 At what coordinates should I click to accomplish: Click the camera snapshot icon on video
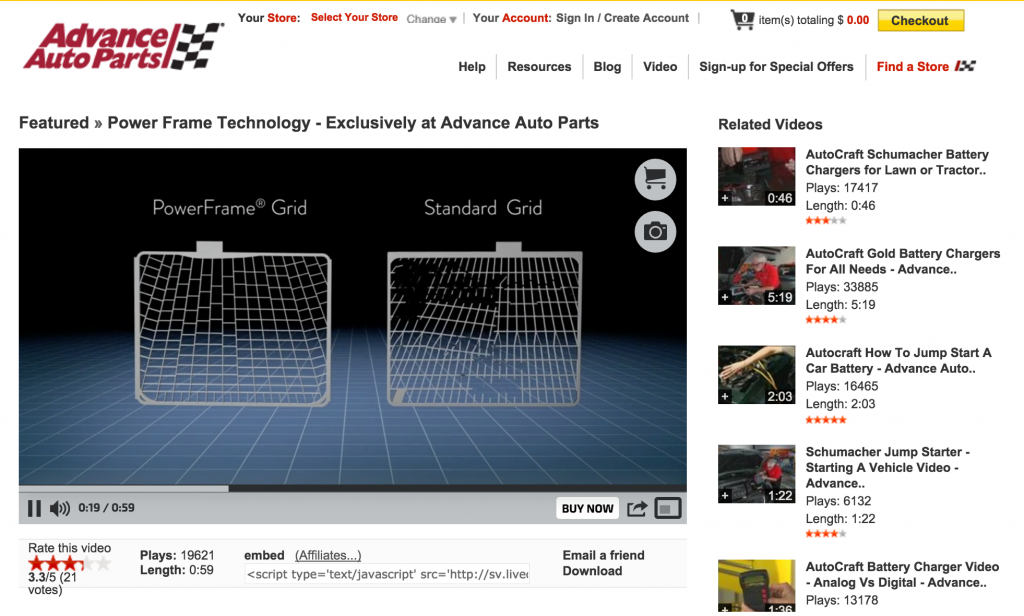655,231
